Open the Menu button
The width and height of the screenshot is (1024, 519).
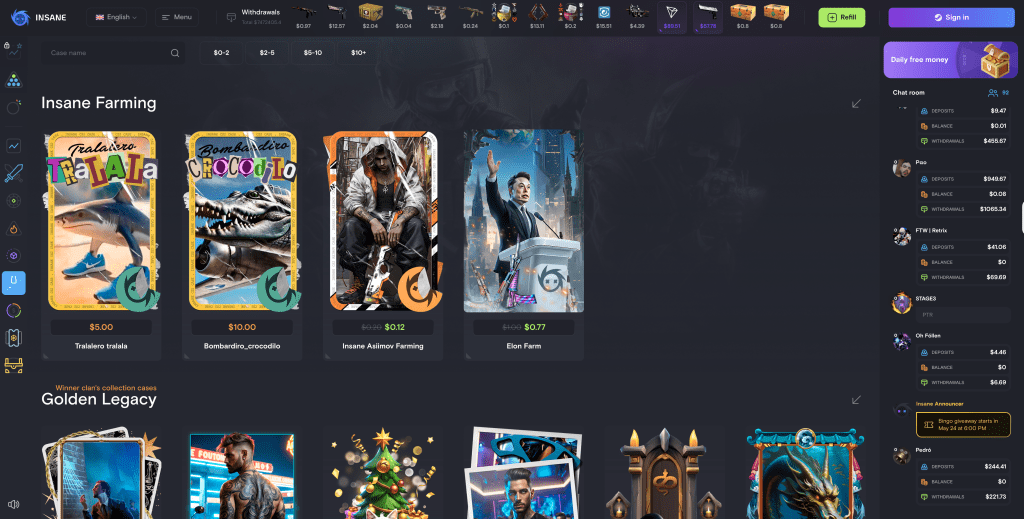(176, 17)
